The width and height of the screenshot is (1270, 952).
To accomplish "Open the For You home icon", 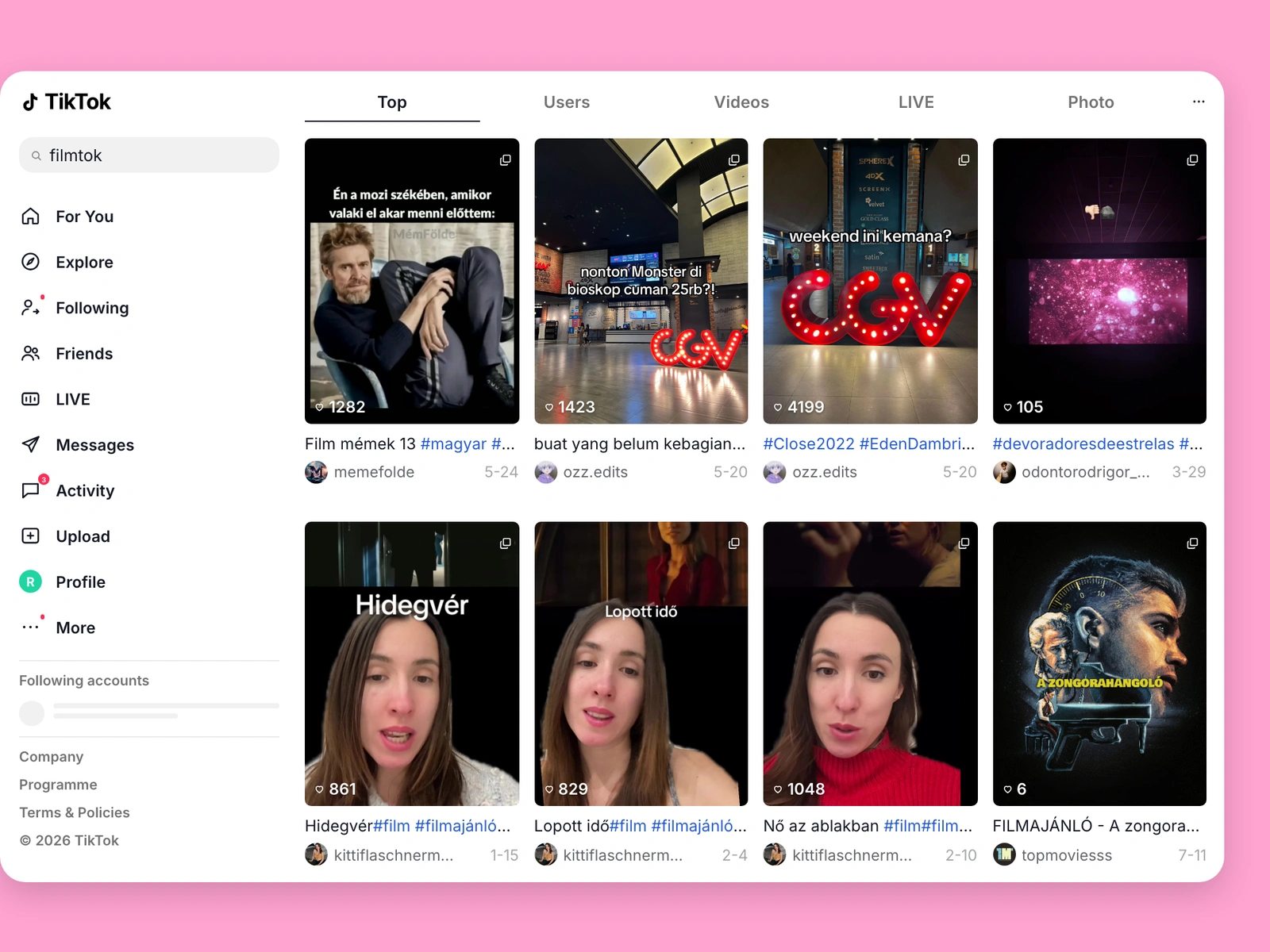I will point(30,217).
